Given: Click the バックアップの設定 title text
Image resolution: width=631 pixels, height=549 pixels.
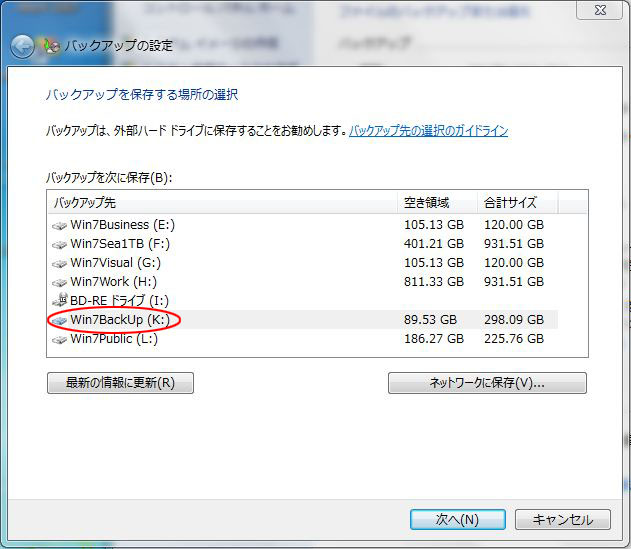Looking at the screenshot, I should [x=119, y=45].
